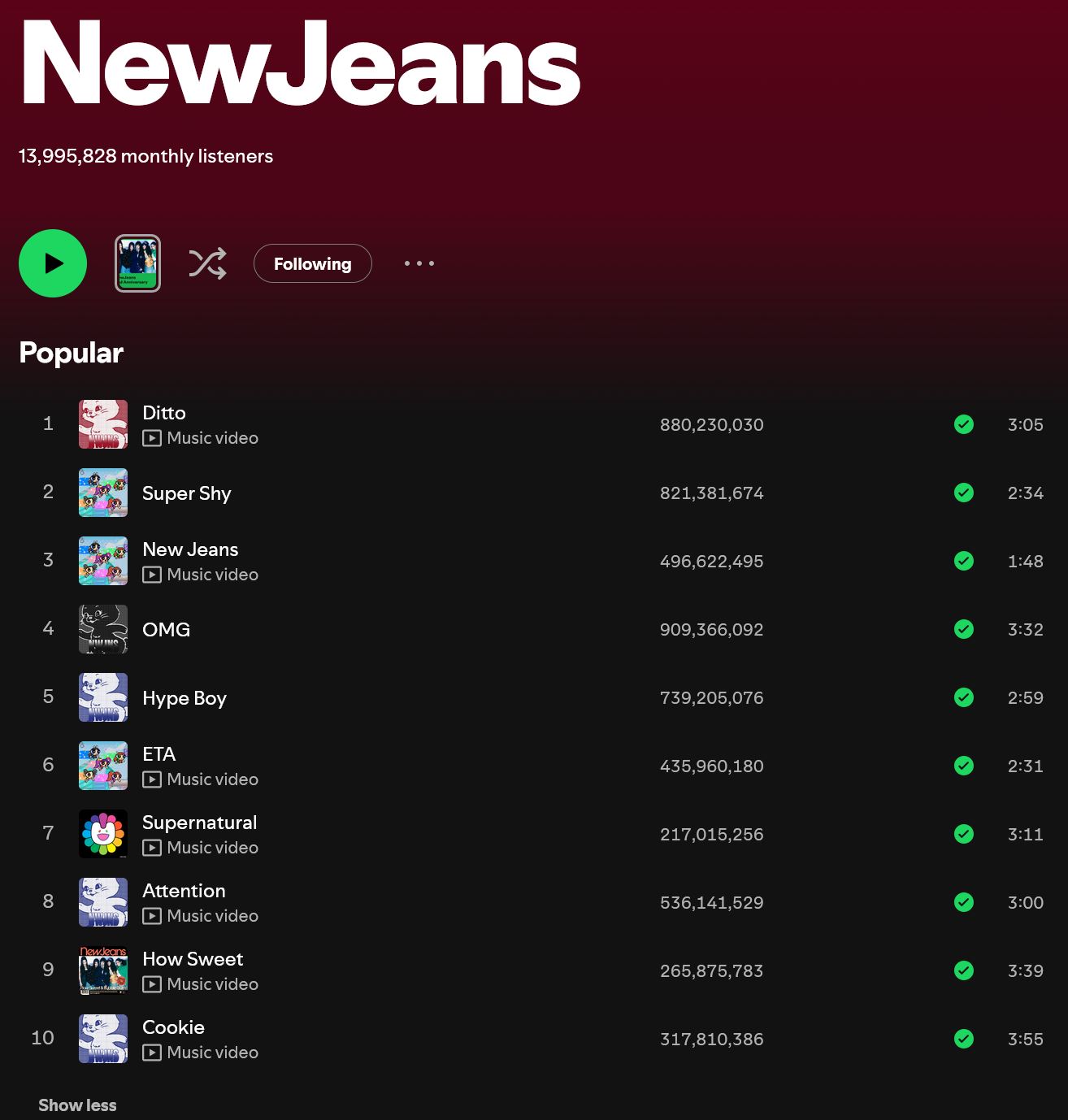Toggle saved checkmark for Attention
Screen dimensions: 1068x1120
point(964,902)
